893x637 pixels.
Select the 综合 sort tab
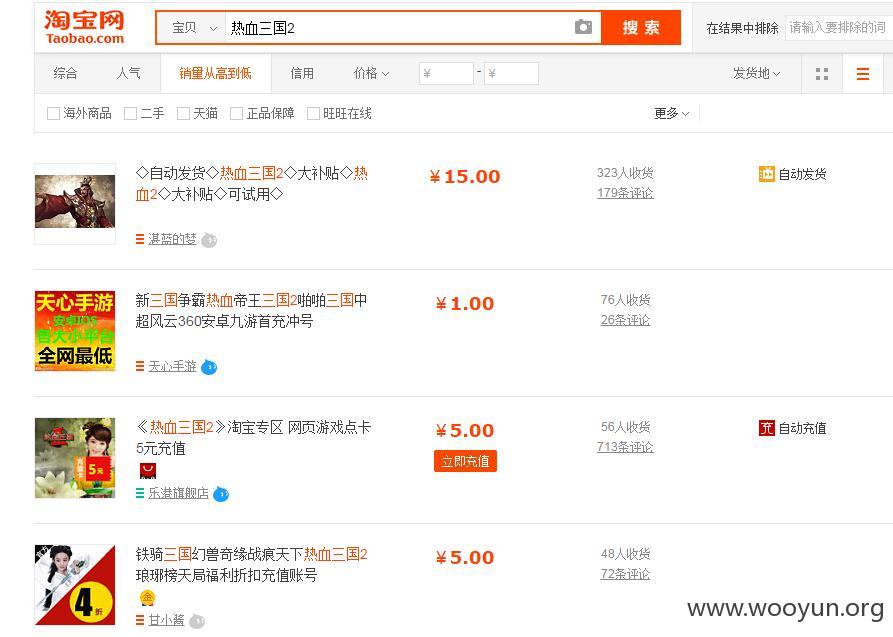coord(65,73)
